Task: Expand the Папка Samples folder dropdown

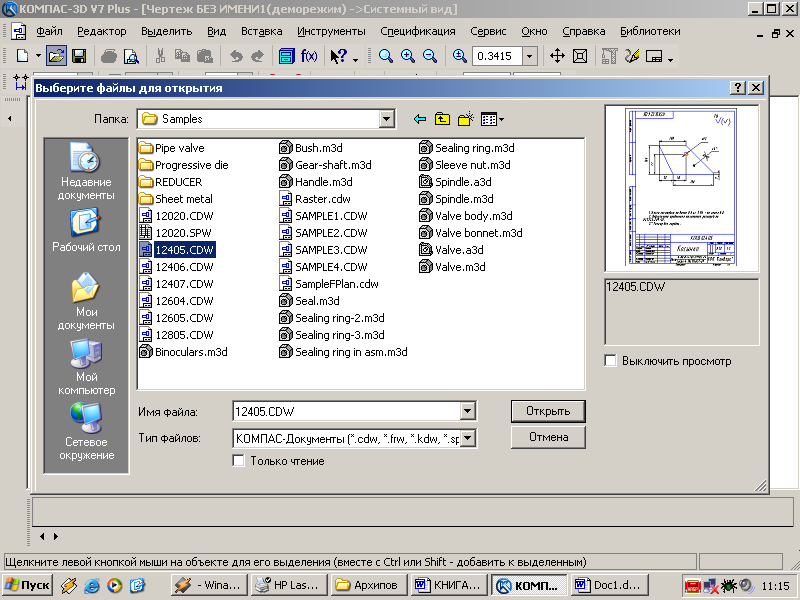Action: (x=387, y=119)
